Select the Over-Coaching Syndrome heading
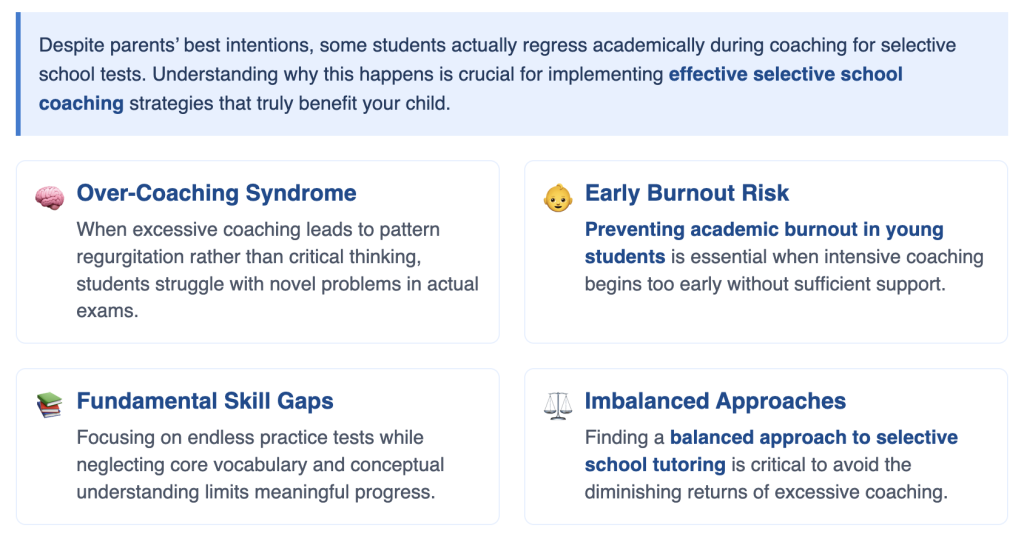Image resolution: width=1024 pixels, height=536 pixels. (x=216, y=193)
